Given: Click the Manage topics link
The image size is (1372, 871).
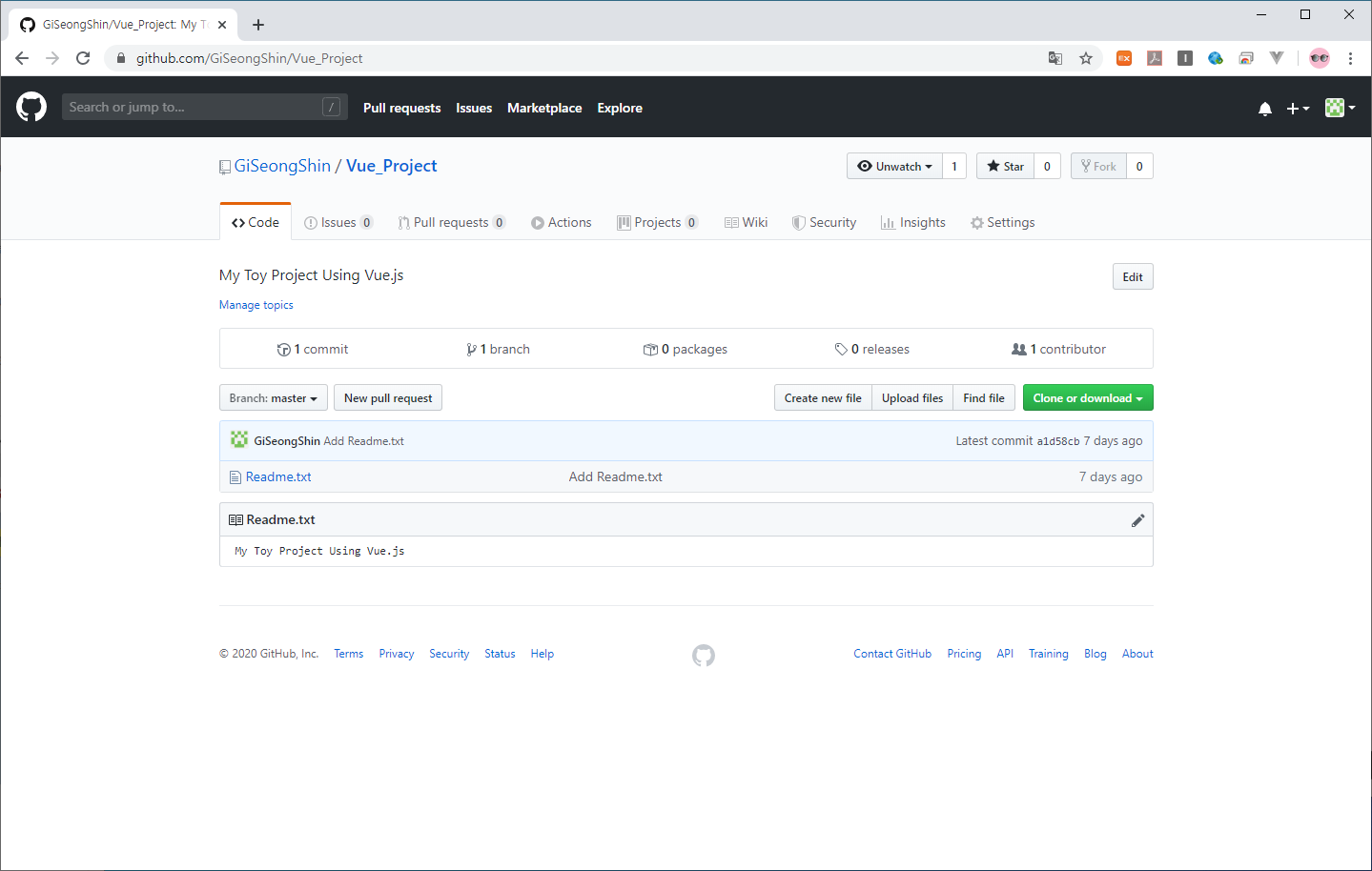Looking at the screenshot, I should pos(256,305).
